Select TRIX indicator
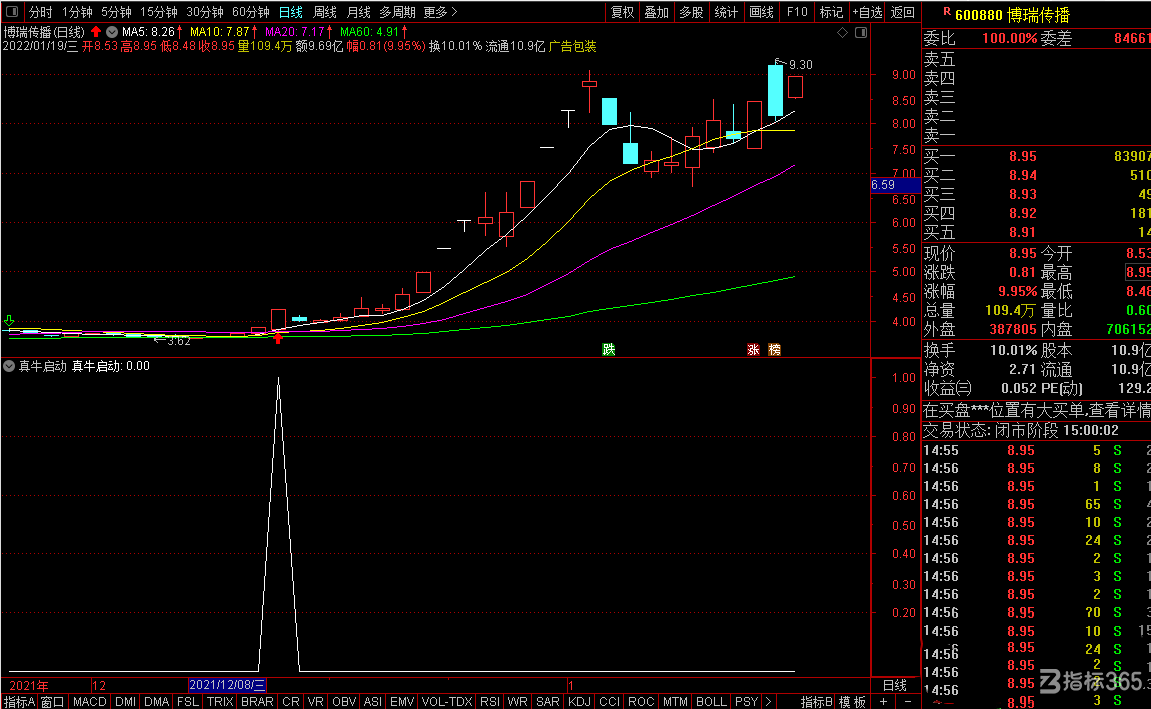1151x709 pixels. coord(219,702)
